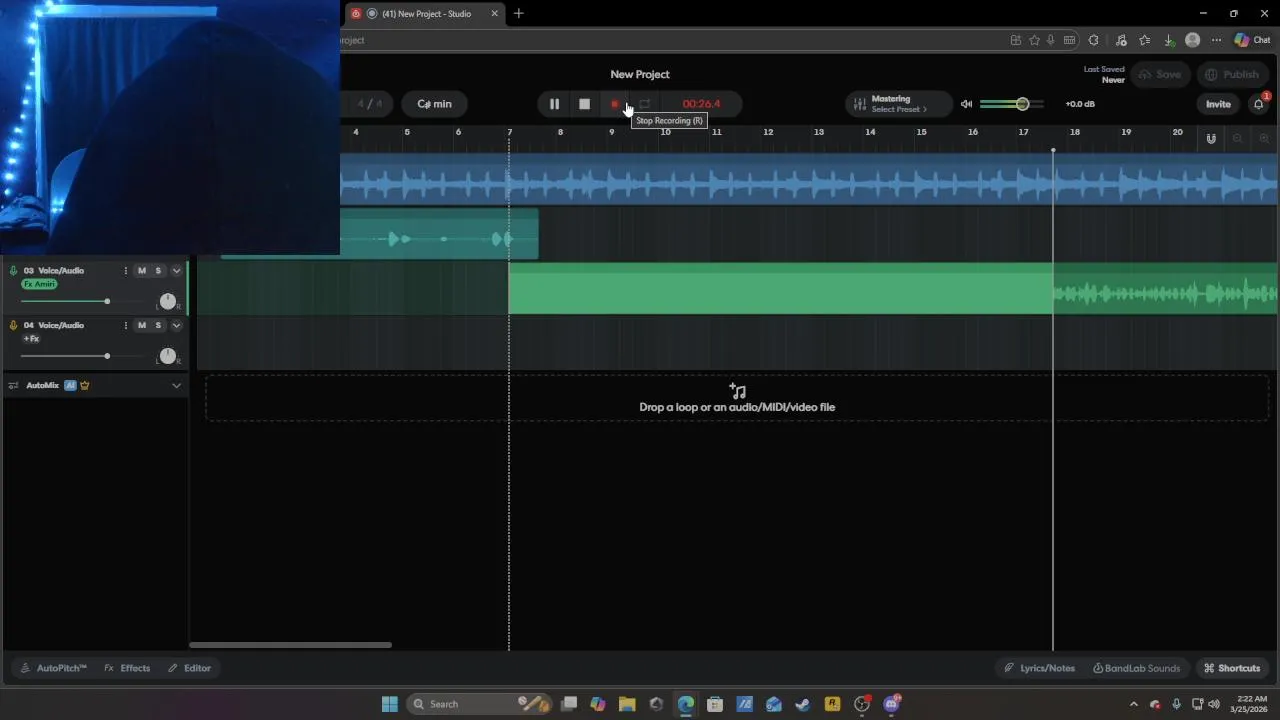Open a new browser tab
Screen dimensions: 1280x720
[x=518, y=14]
